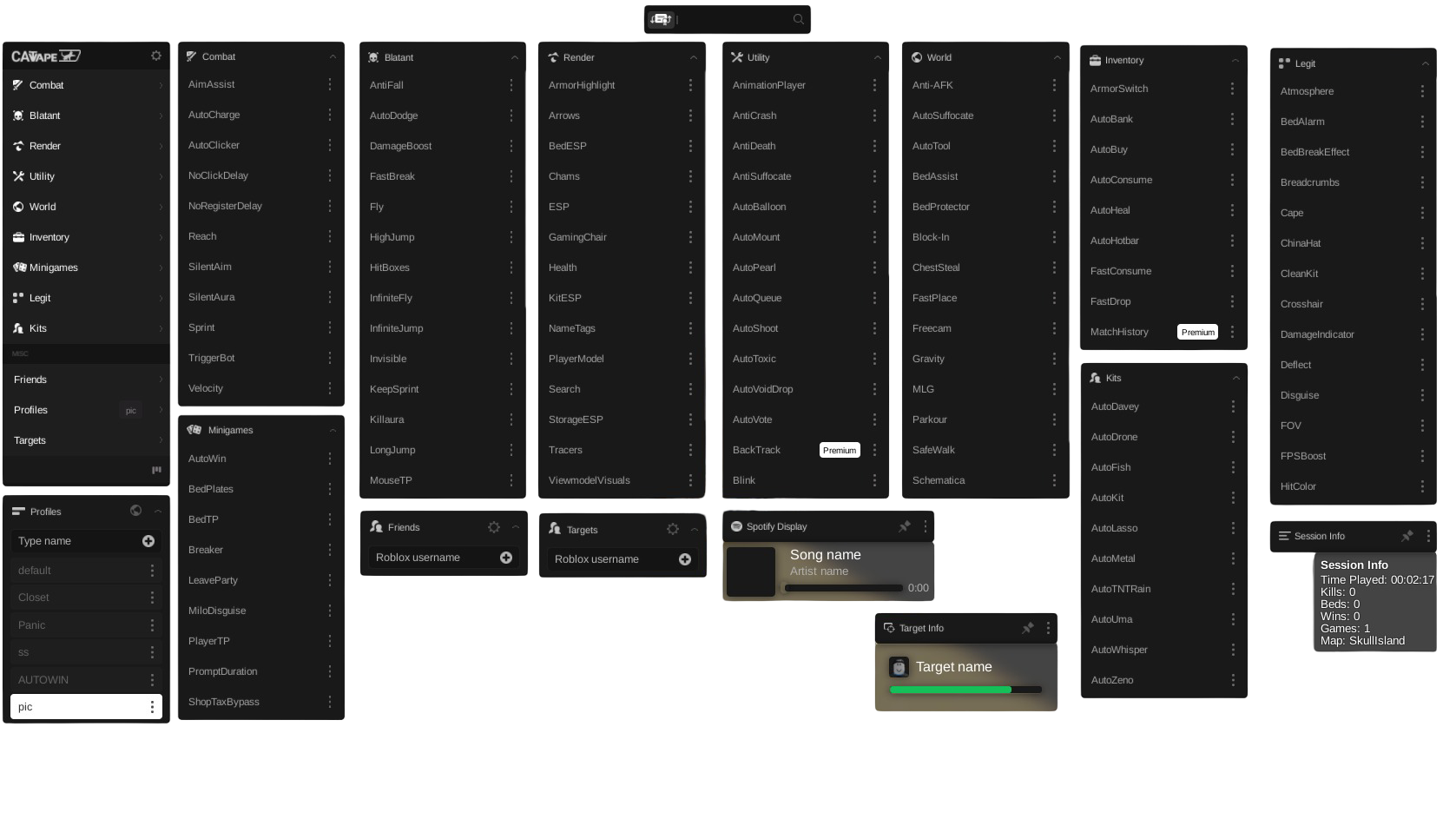
Task: Enable the Fly module
Action: click(377, 207)
